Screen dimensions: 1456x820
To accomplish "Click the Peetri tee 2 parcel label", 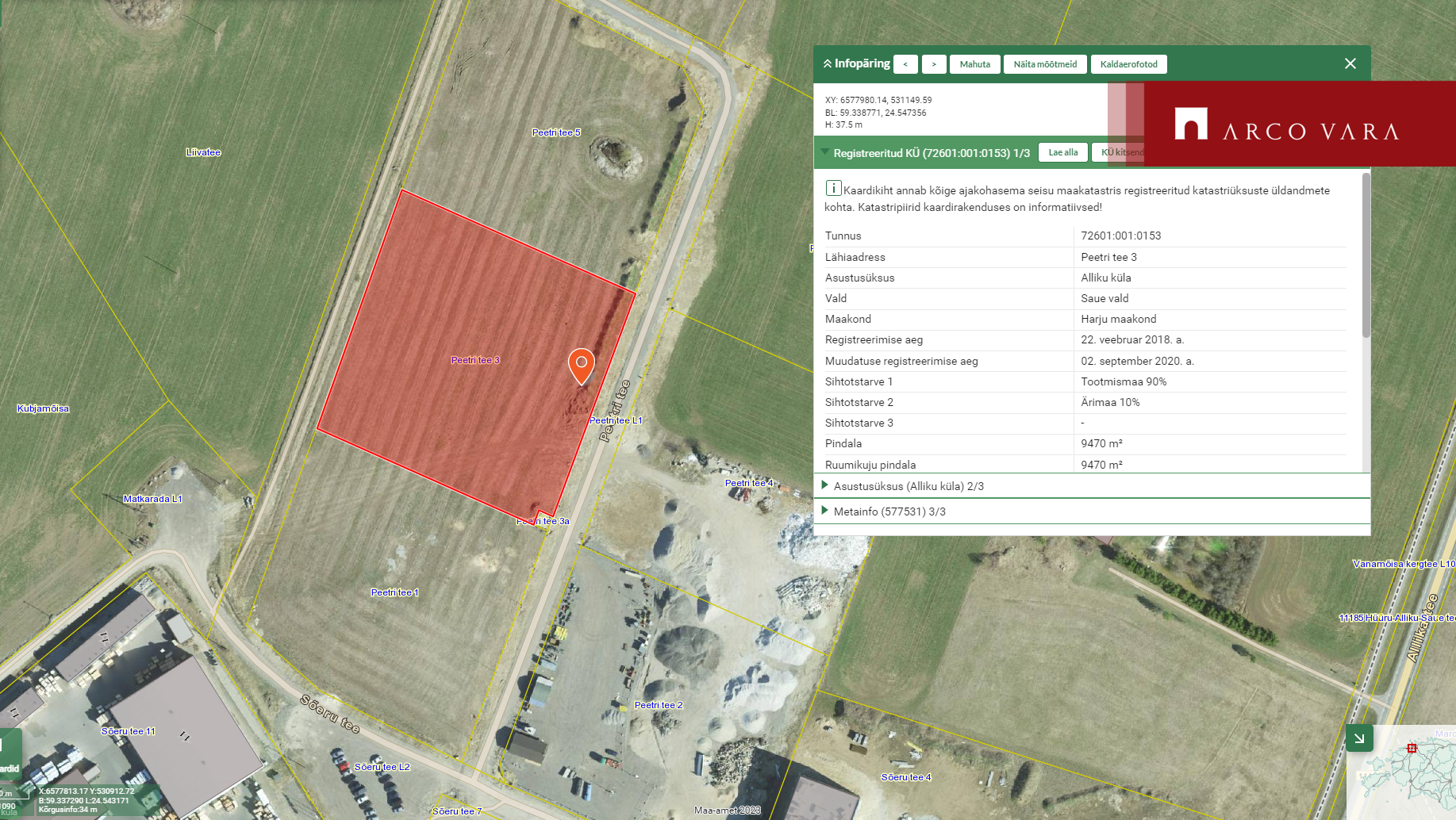I will click(x=659, y=705).
